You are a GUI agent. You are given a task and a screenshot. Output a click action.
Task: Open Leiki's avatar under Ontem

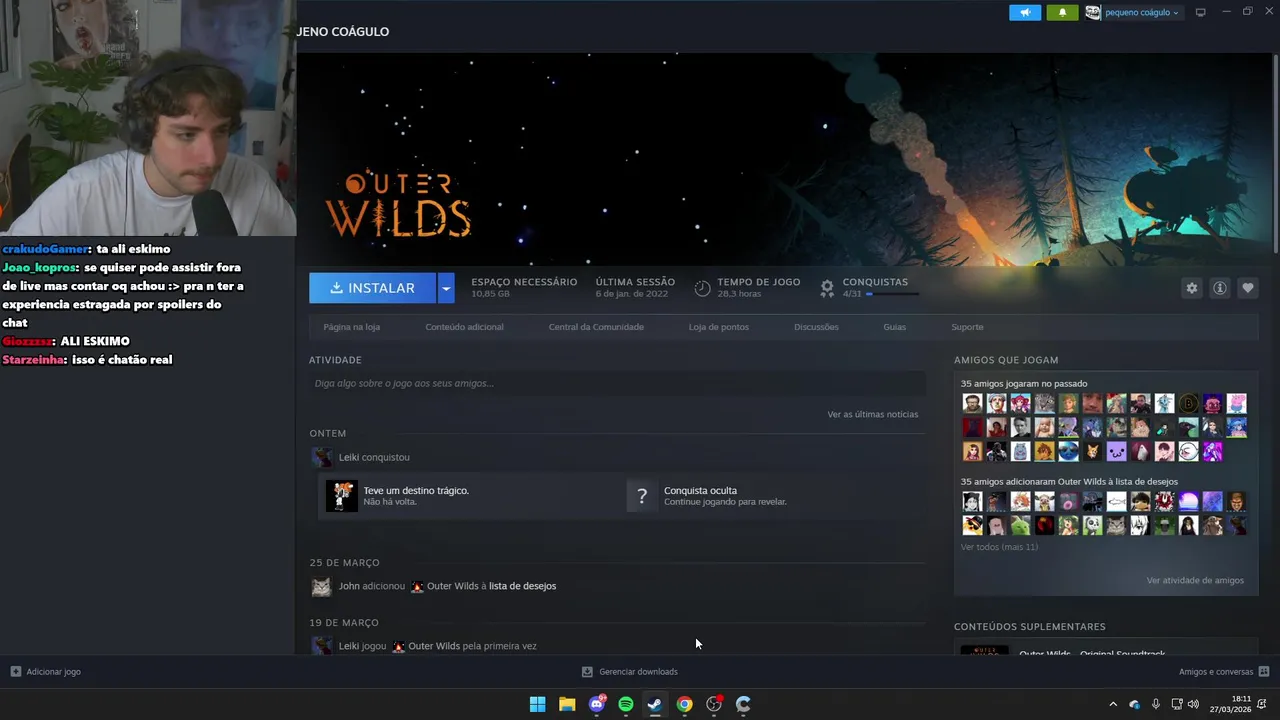(322, 457)
